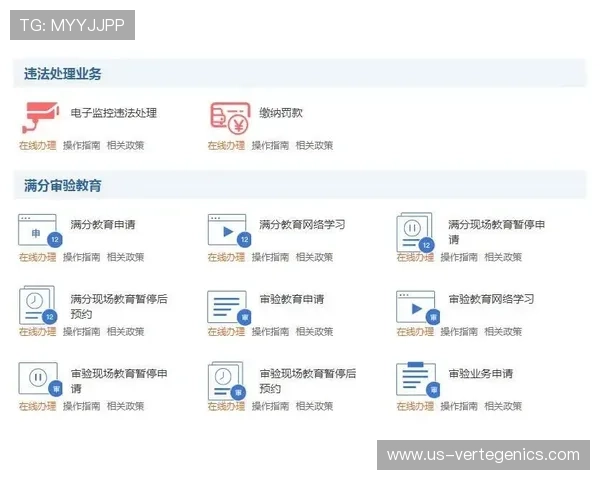Click 相关政策 under 缴纳罚款
Viewport: 600px width, 480px height.
[314, 145]
